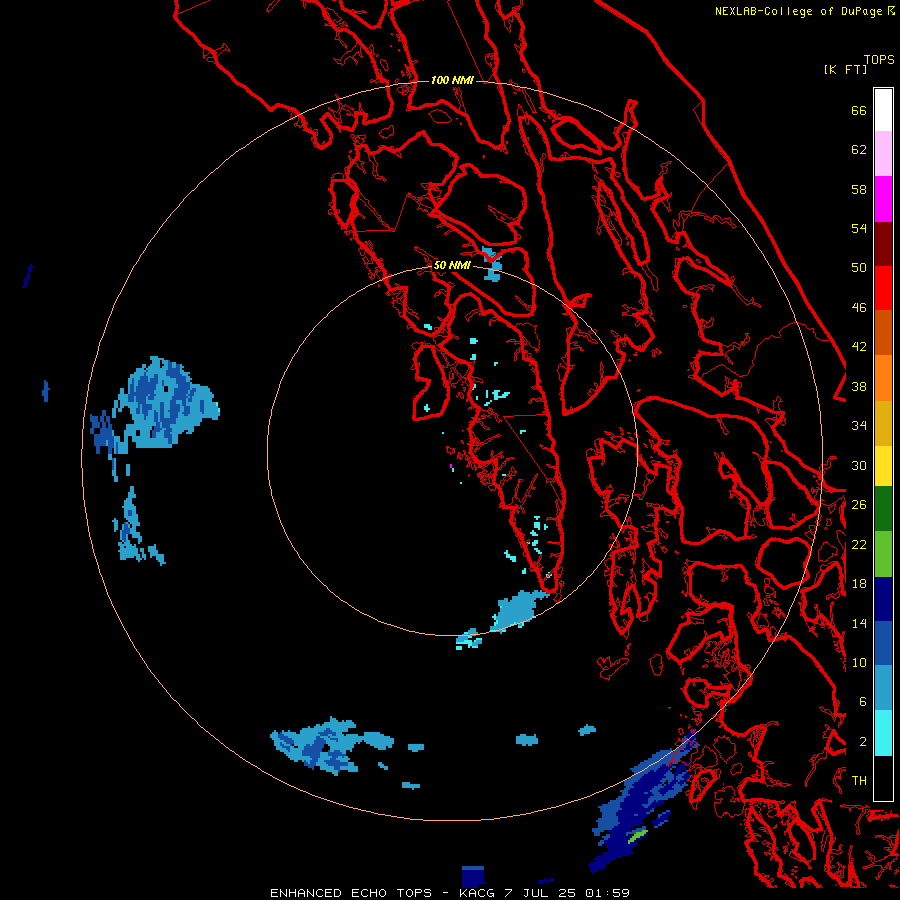This screenshot has height=900, width=900.
Task: Click the white swatch on the tops scale
Action: click(x=883, y=110)
